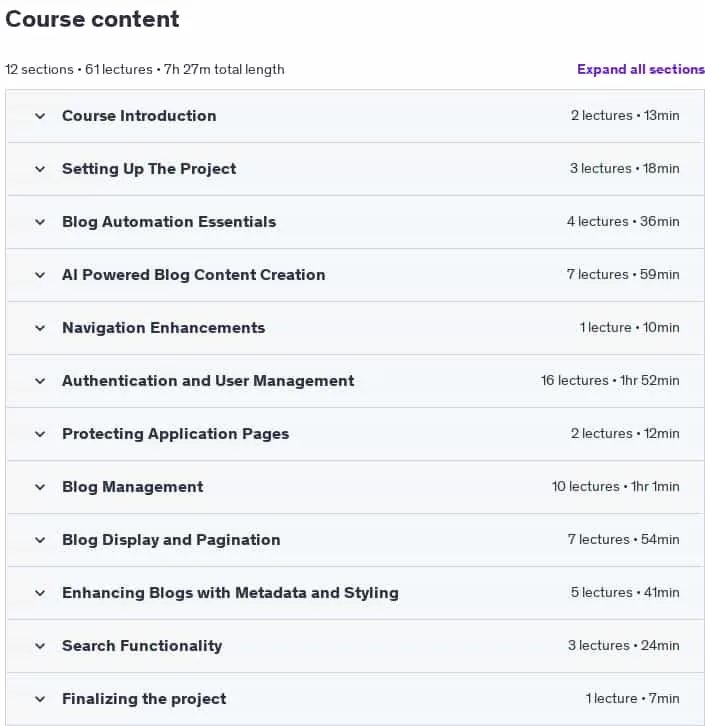Image resolution: width=705 pixels, height=726 pixels.
Task: Click Expand all sections link
Action: click(x=641, y=69)
